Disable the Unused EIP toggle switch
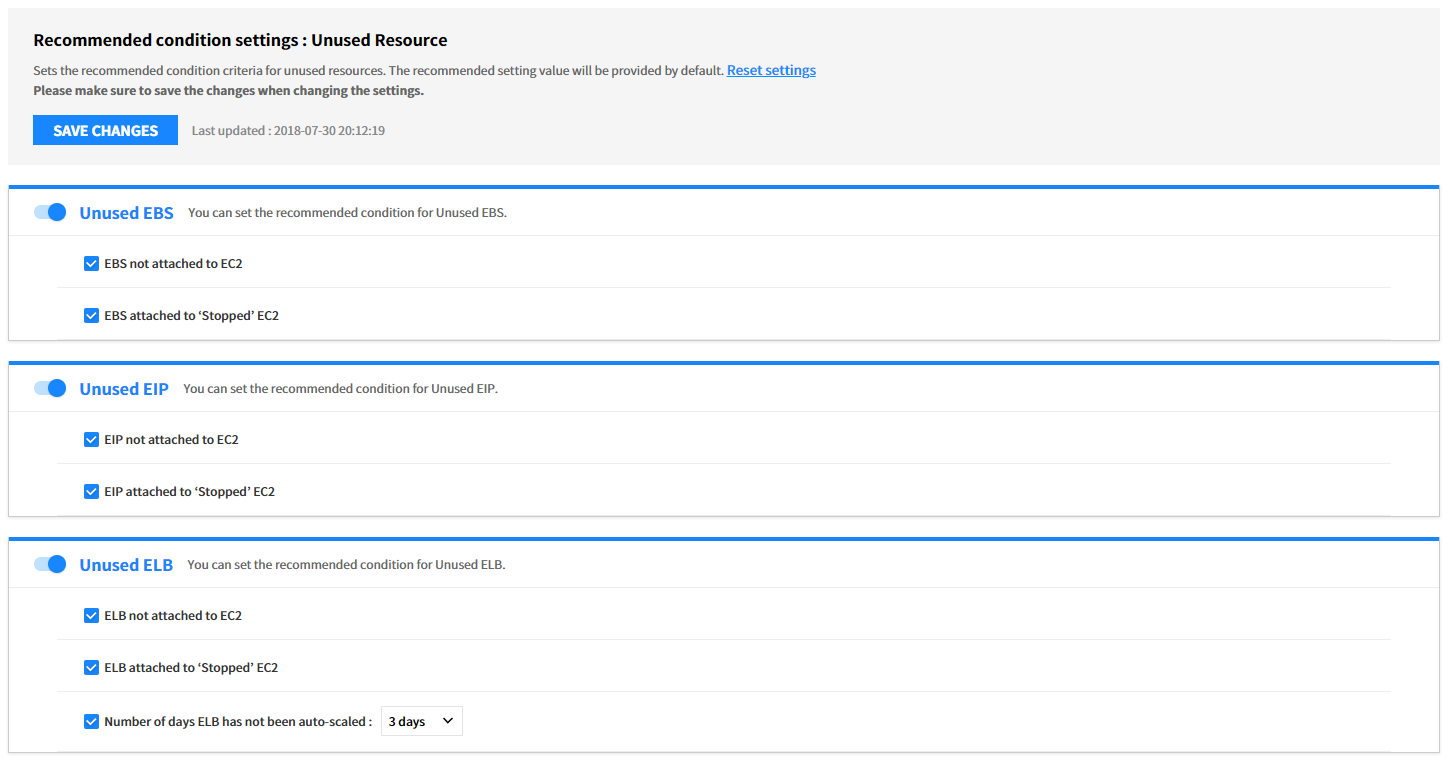The height and width of the screenshot is (761, 1449). [x=50, y=388]
